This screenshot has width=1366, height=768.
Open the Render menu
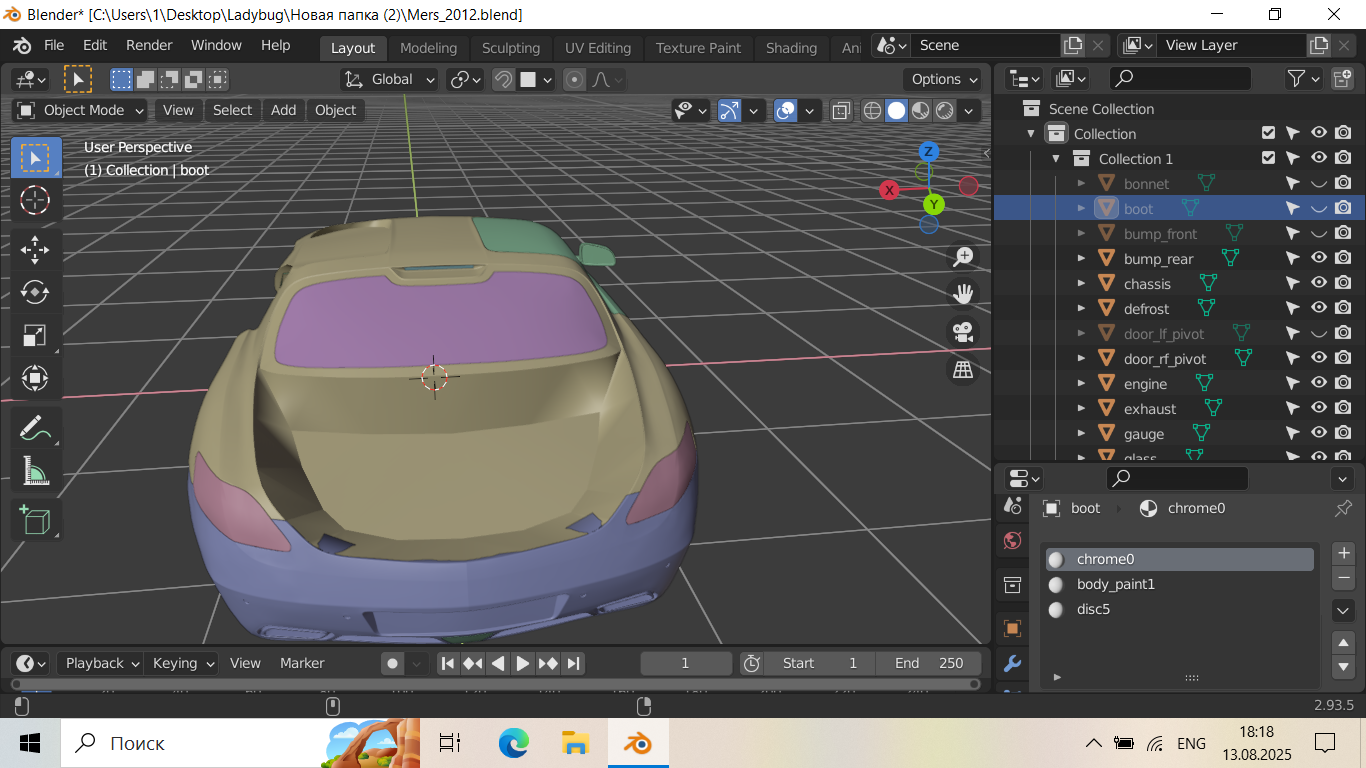coord(149,46)
